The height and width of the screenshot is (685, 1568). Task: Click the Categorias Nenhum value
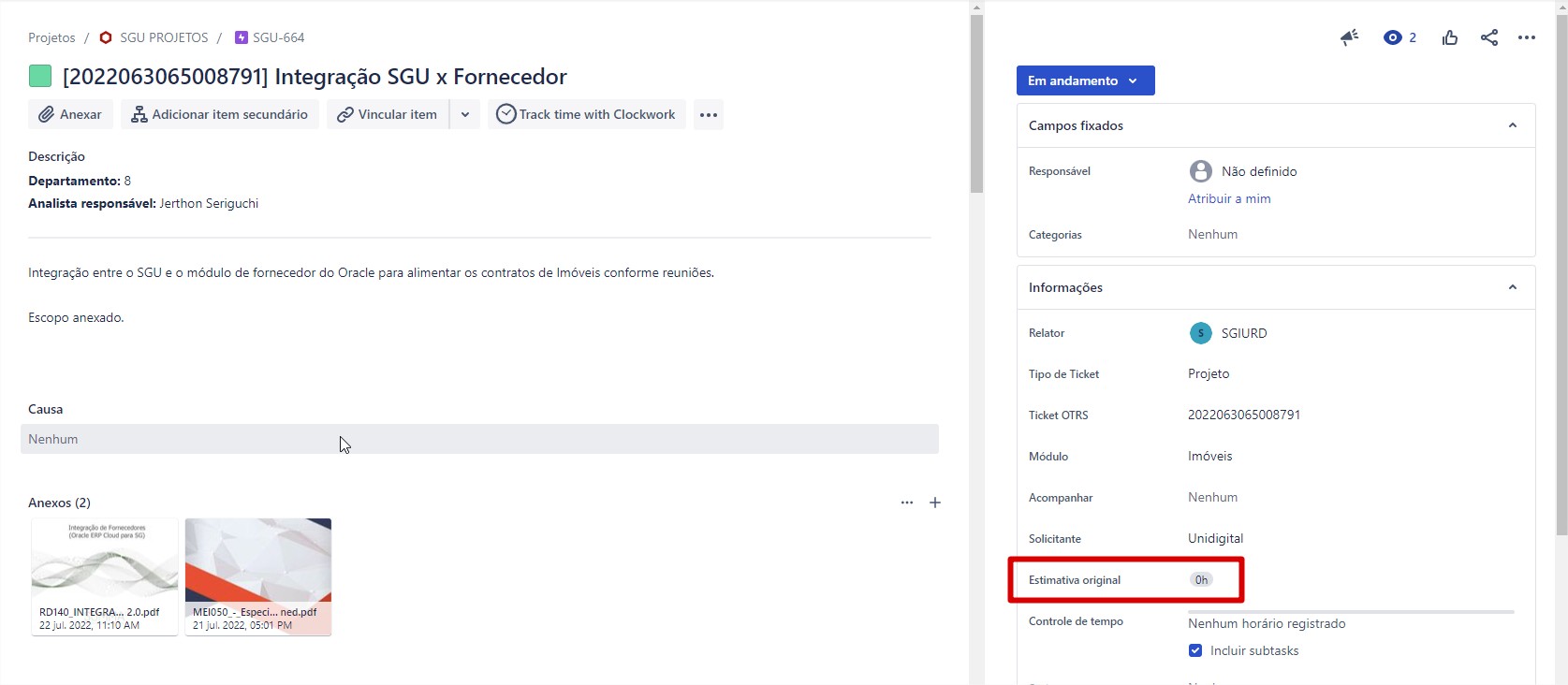[1212, 234]
